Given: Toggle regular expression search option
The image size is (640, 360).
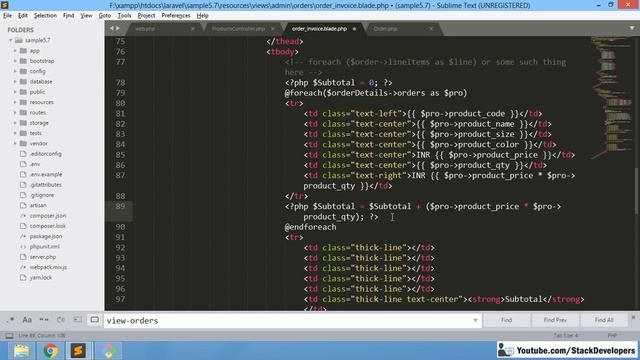Looking at the screenshot, I should (x=10, y=320).
